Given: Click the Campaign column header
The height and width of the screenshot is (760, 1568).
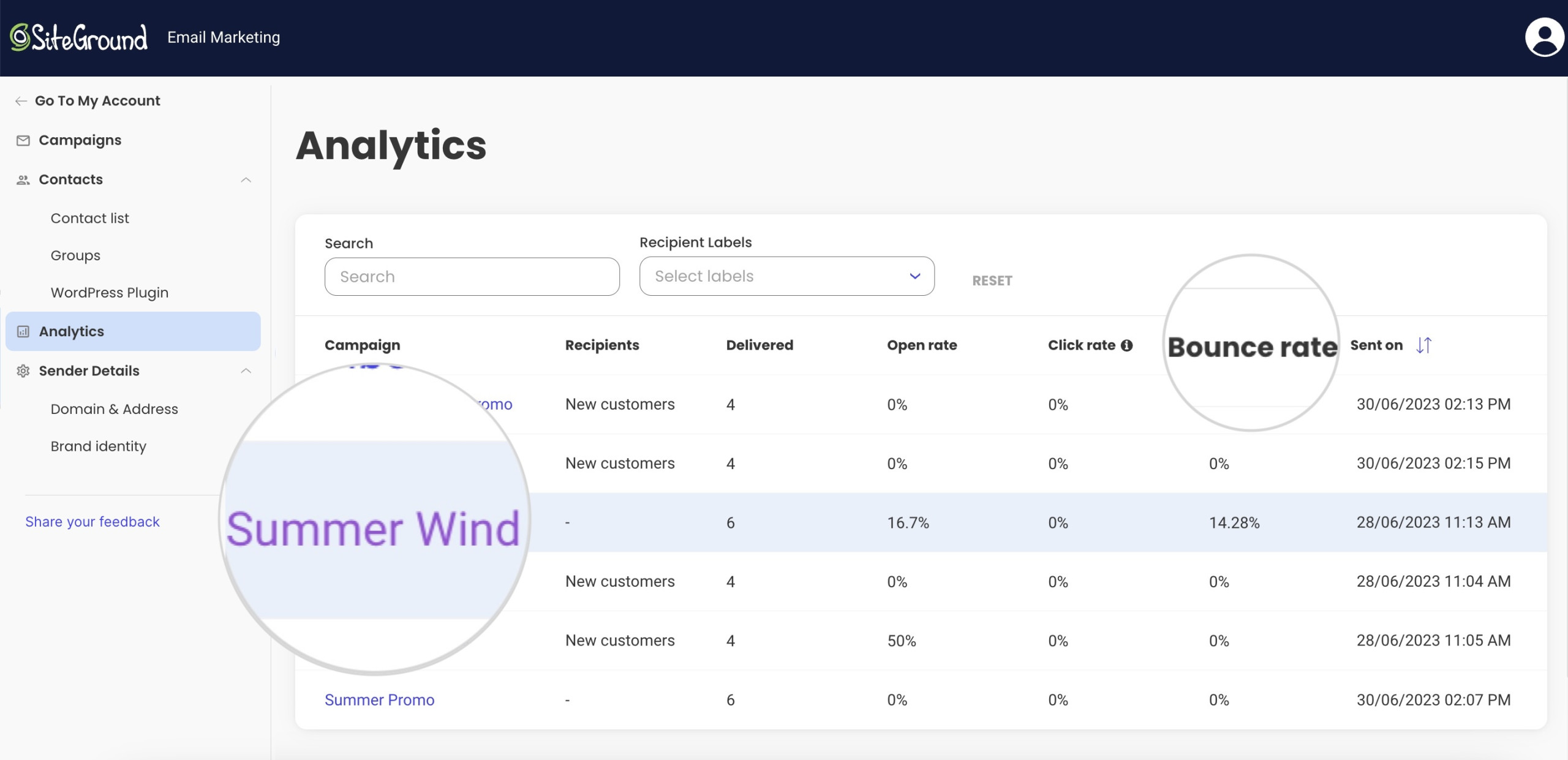Looking at the screenshot, I should (x=362, y=345).
